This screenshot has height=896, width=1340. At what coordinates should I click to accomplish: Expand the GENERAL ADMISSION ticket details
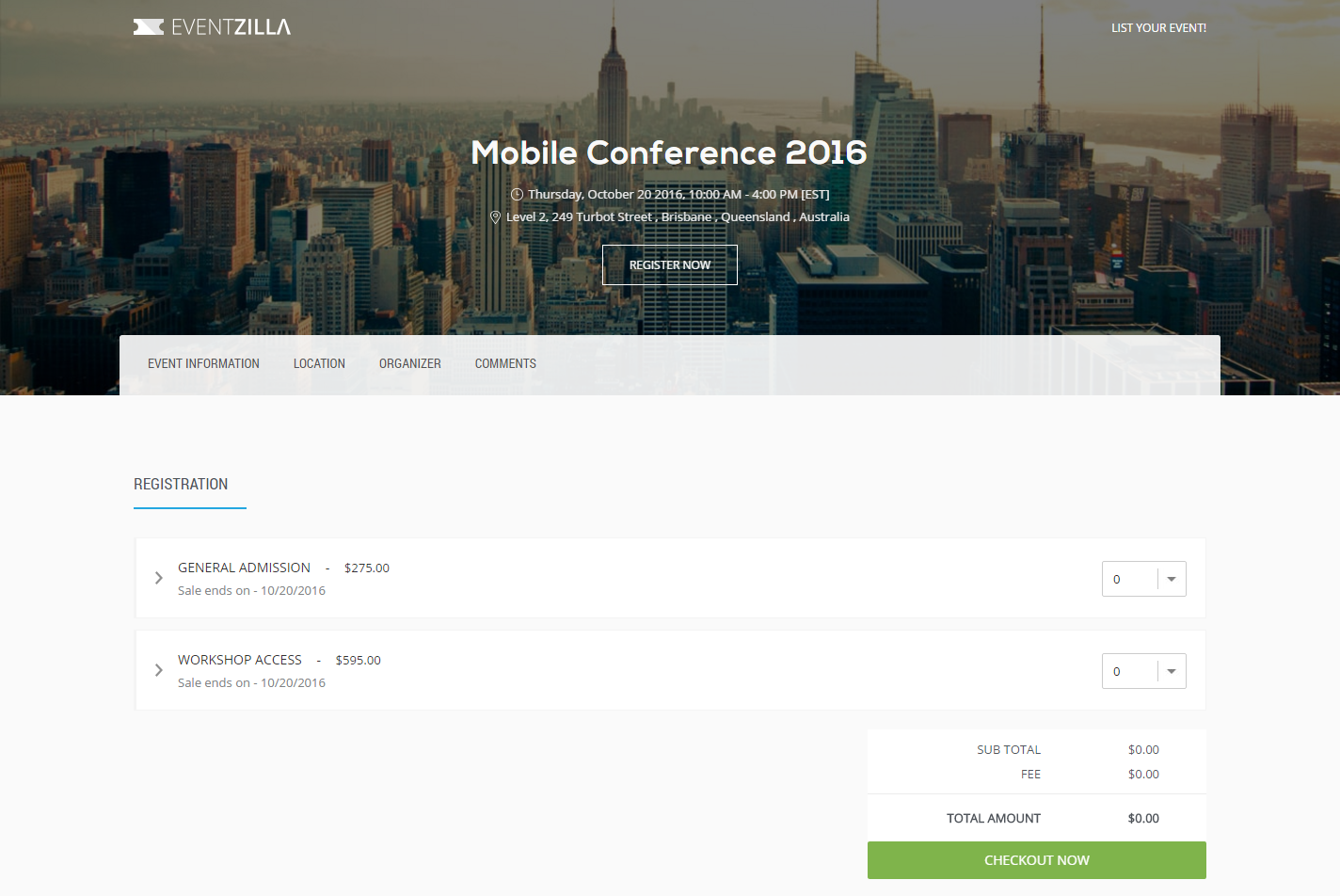pyautogui.click(x=244, y=568)
